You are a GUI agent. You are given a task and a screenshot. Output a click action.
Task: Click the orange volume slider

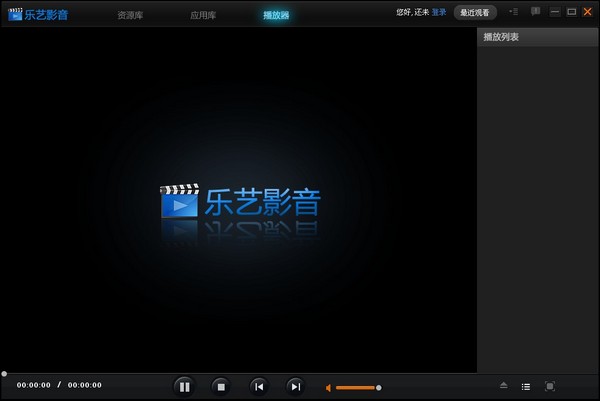click(x=355, y=387)
